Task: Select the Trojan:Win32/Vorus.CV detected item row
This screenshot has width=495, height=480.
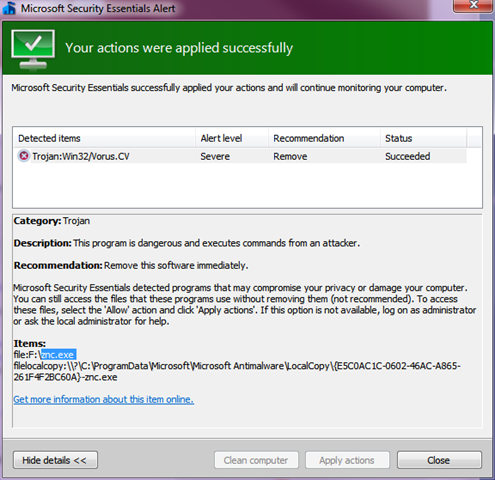Action: click(240, 156)
